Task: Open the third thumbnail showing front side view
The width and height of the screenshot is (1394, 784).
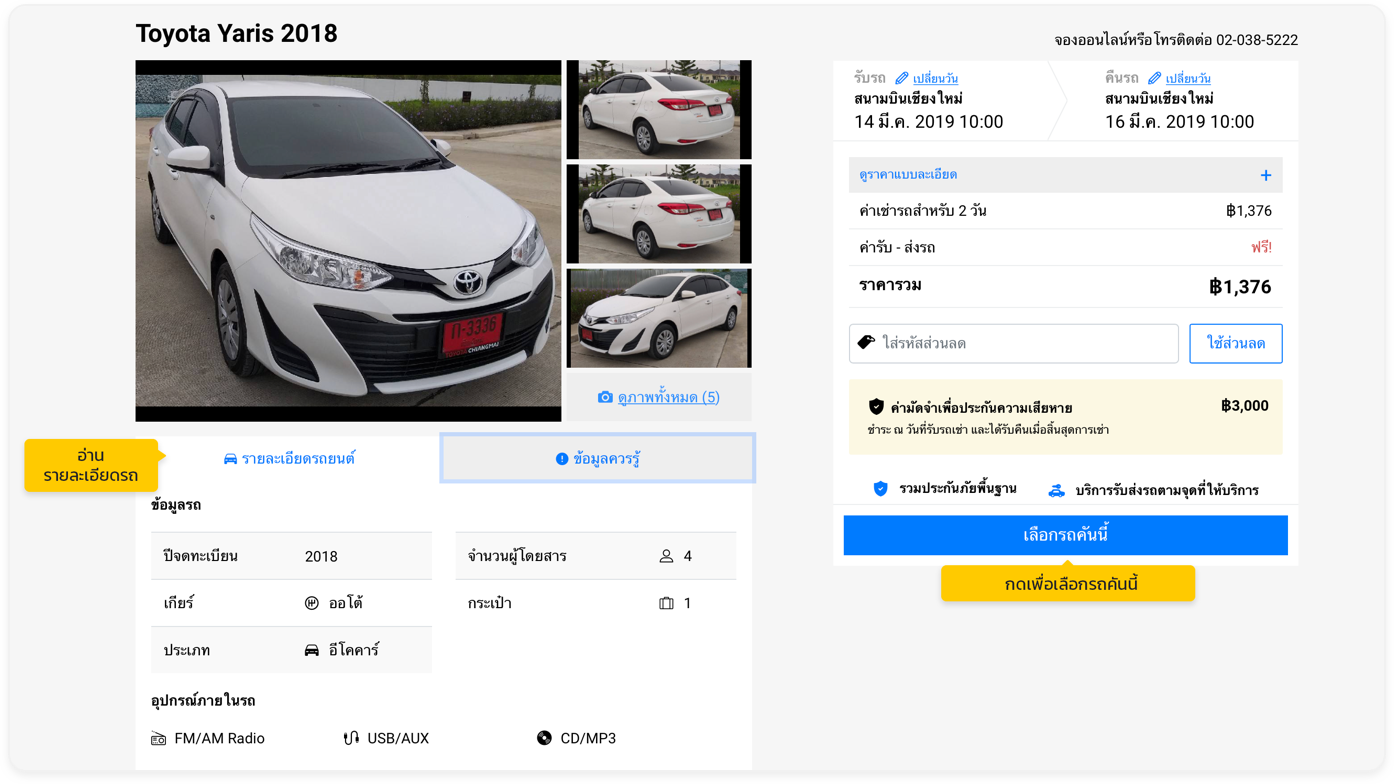Action: (659, 318)
